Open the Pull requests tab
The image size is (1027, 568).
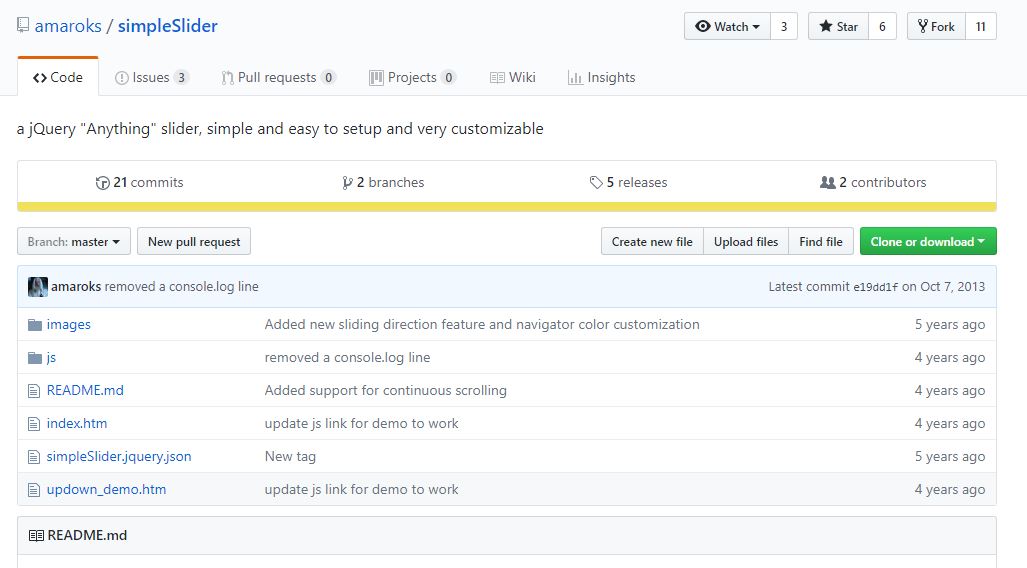tap(279, 77)
